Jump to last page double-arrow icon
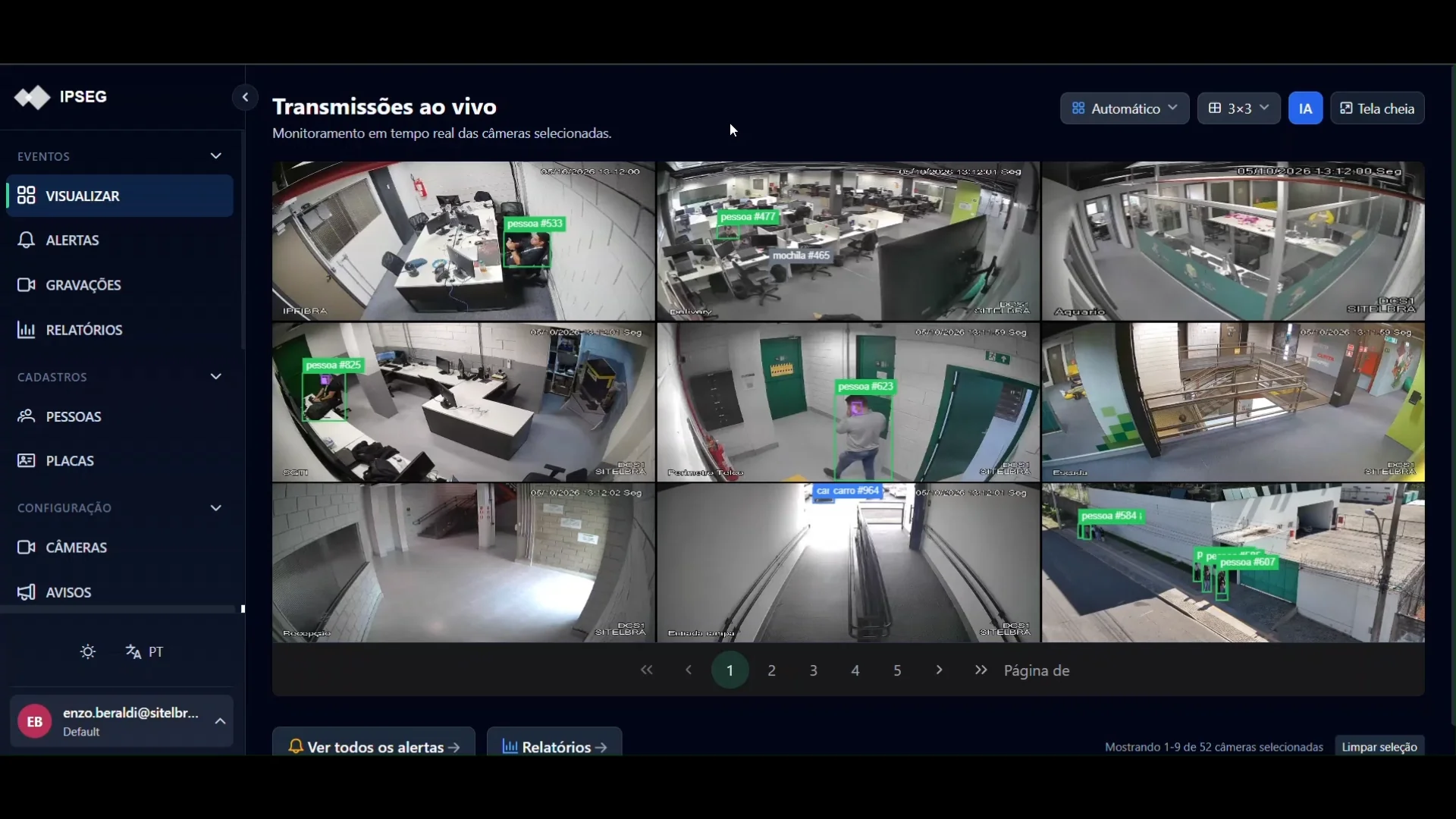 point(981,670)
